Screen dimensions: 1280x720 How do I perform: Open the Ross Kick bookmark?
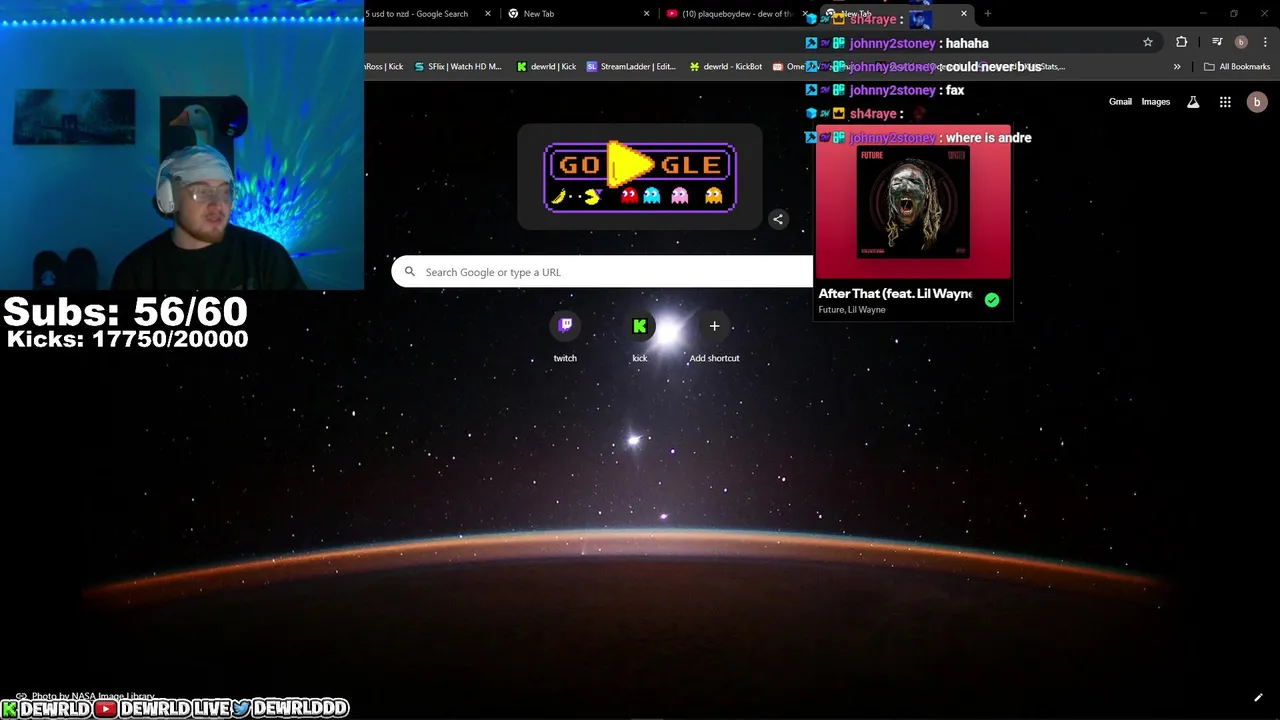pyautogui.click(x=384, y=67)
